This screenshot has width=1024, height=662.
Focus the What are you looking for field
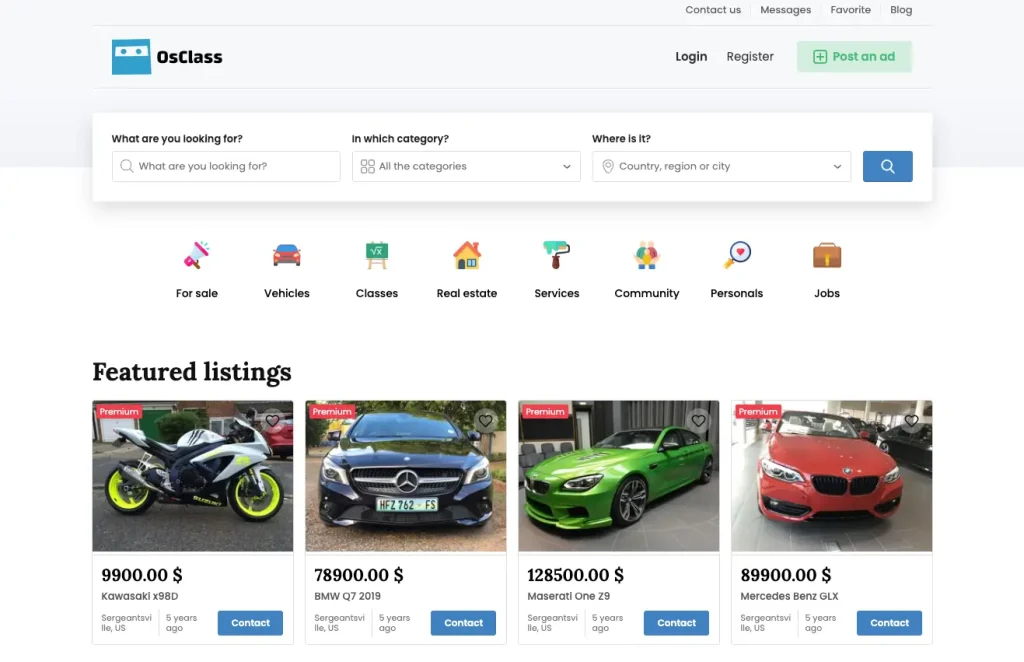226,166
